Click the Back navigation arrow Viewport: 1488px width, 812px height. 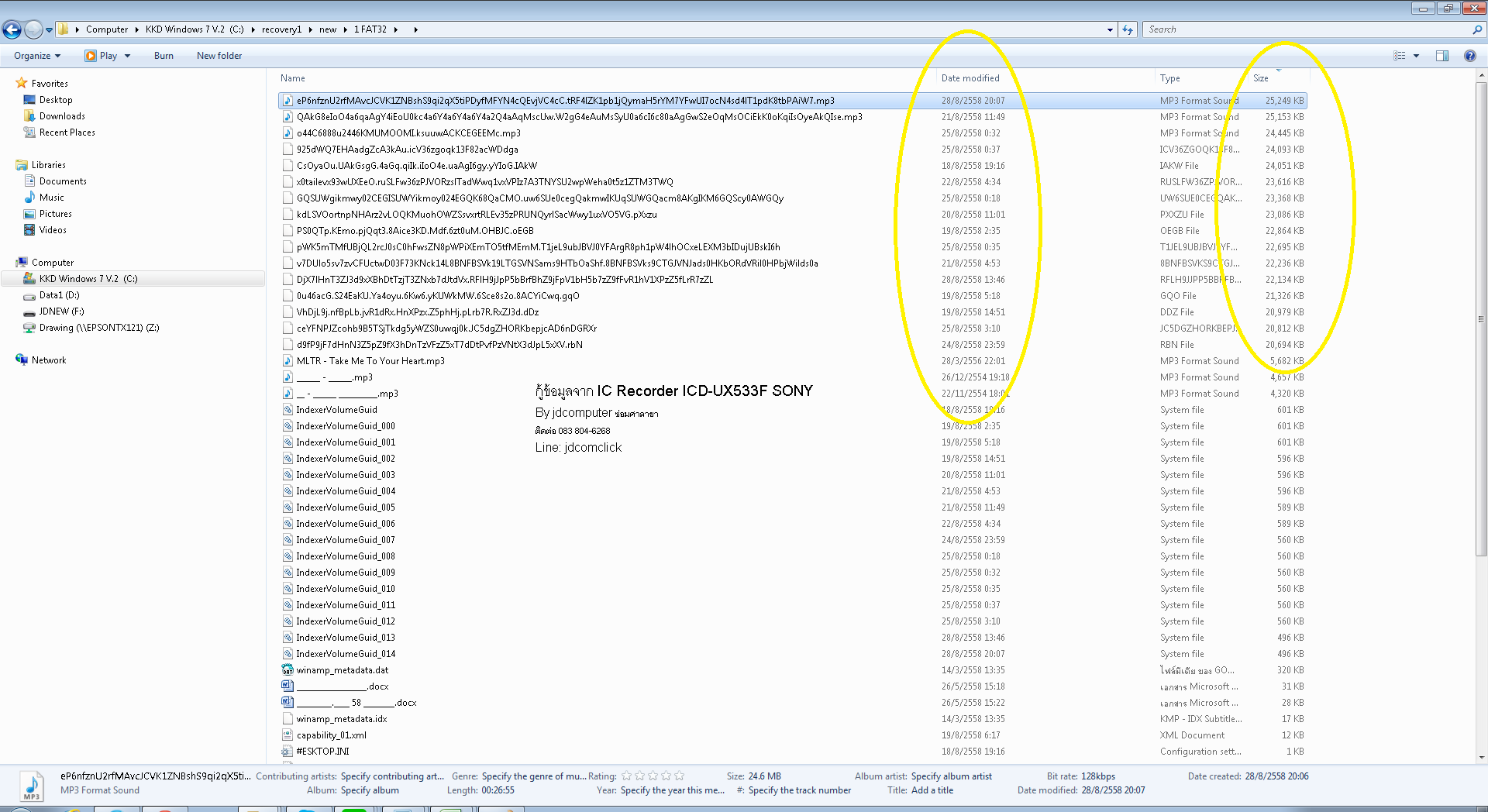tap(12, 29)
